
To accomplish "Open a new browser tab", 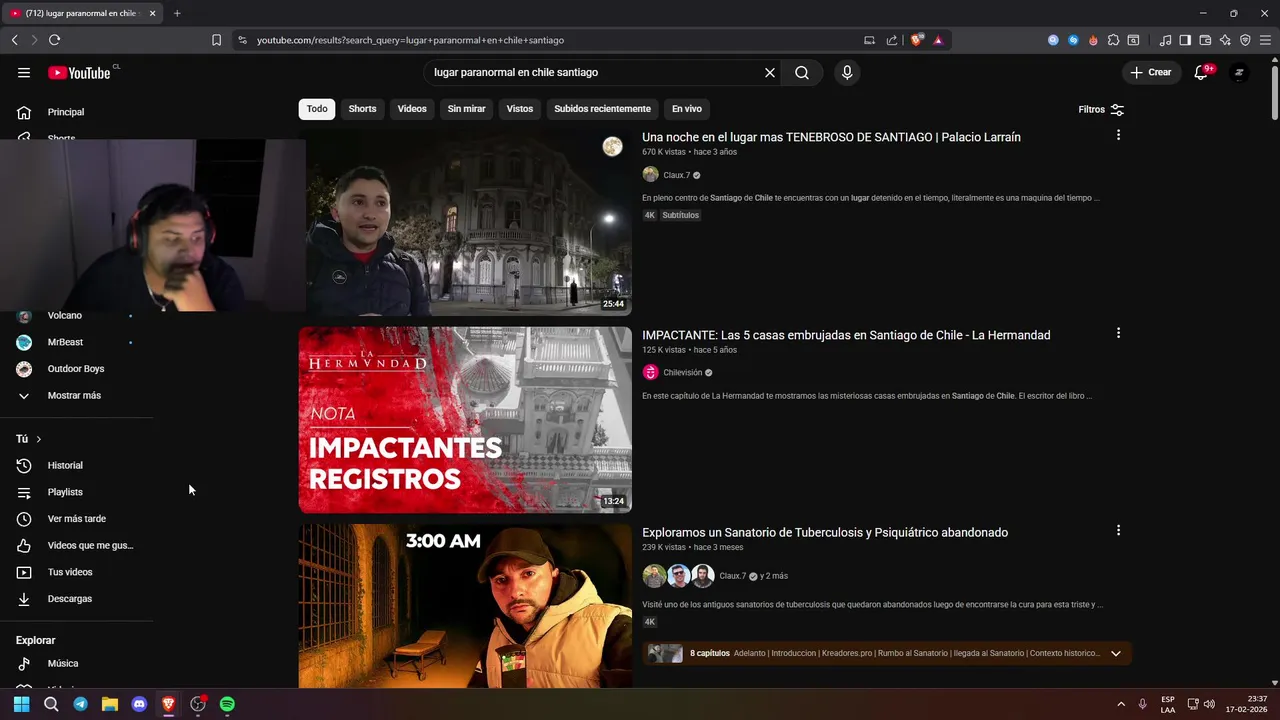I will (177, 13).
